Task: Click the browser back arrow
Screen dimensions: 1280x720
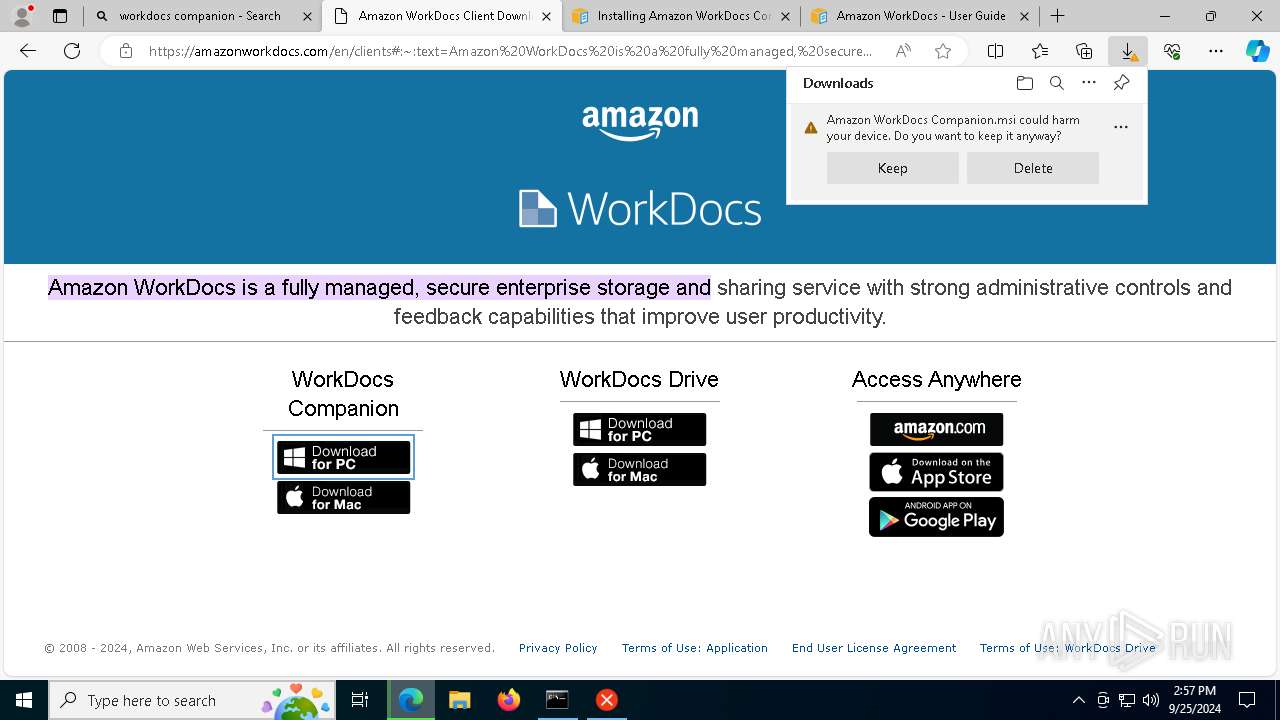Action: click(x=28, y=51)
